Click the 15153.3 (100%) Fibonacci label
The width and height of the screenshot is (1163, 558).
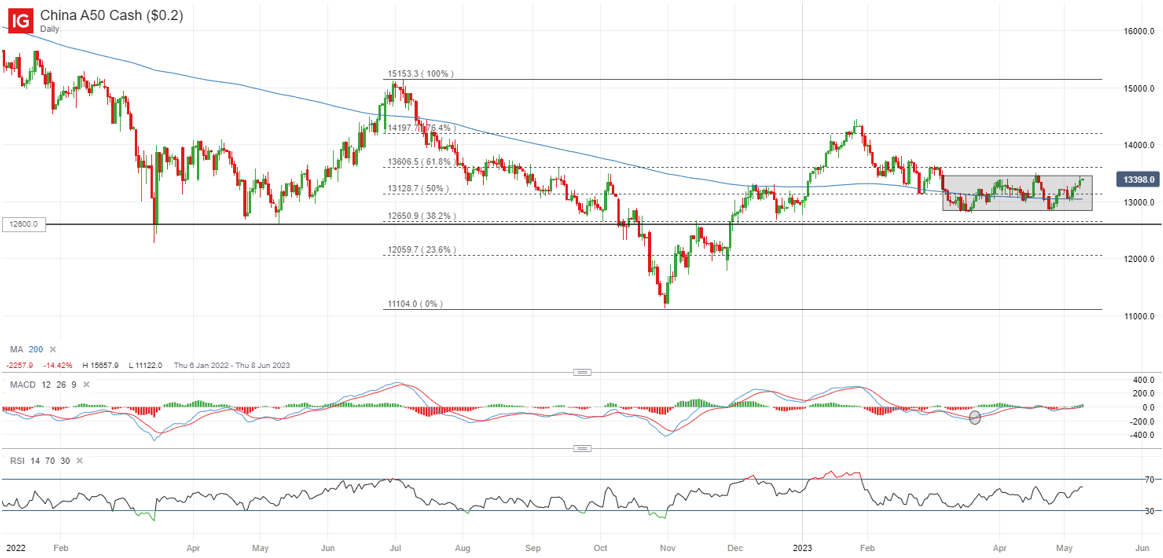click(x=420, y=74)
